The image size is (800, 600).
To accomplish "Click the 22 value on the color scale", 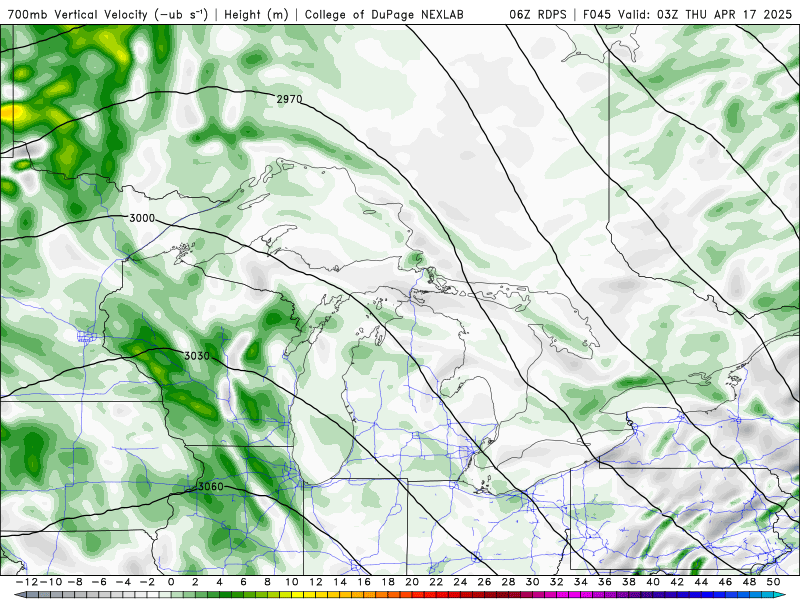I will point(436,582).
